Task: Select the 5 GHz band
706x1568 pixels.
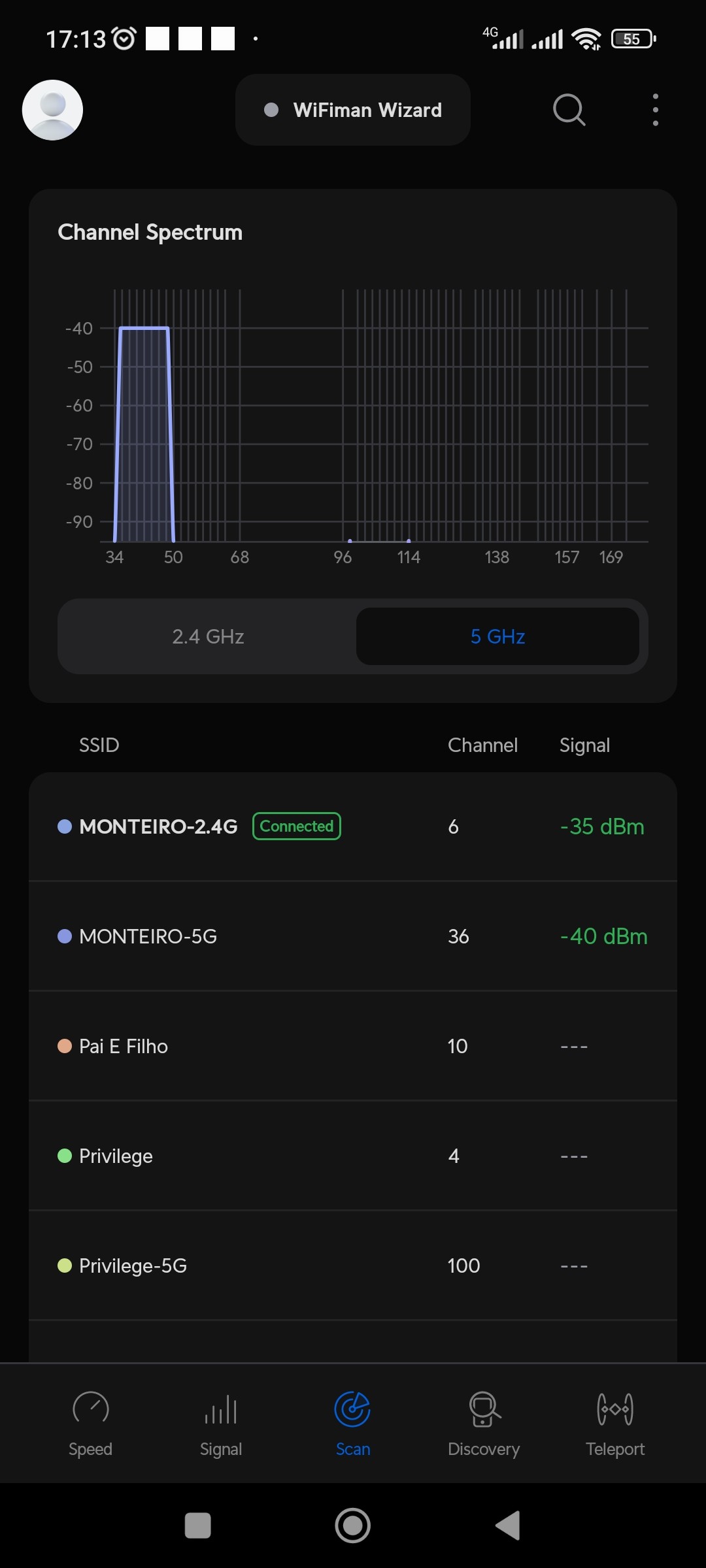Action: [497, 636]
